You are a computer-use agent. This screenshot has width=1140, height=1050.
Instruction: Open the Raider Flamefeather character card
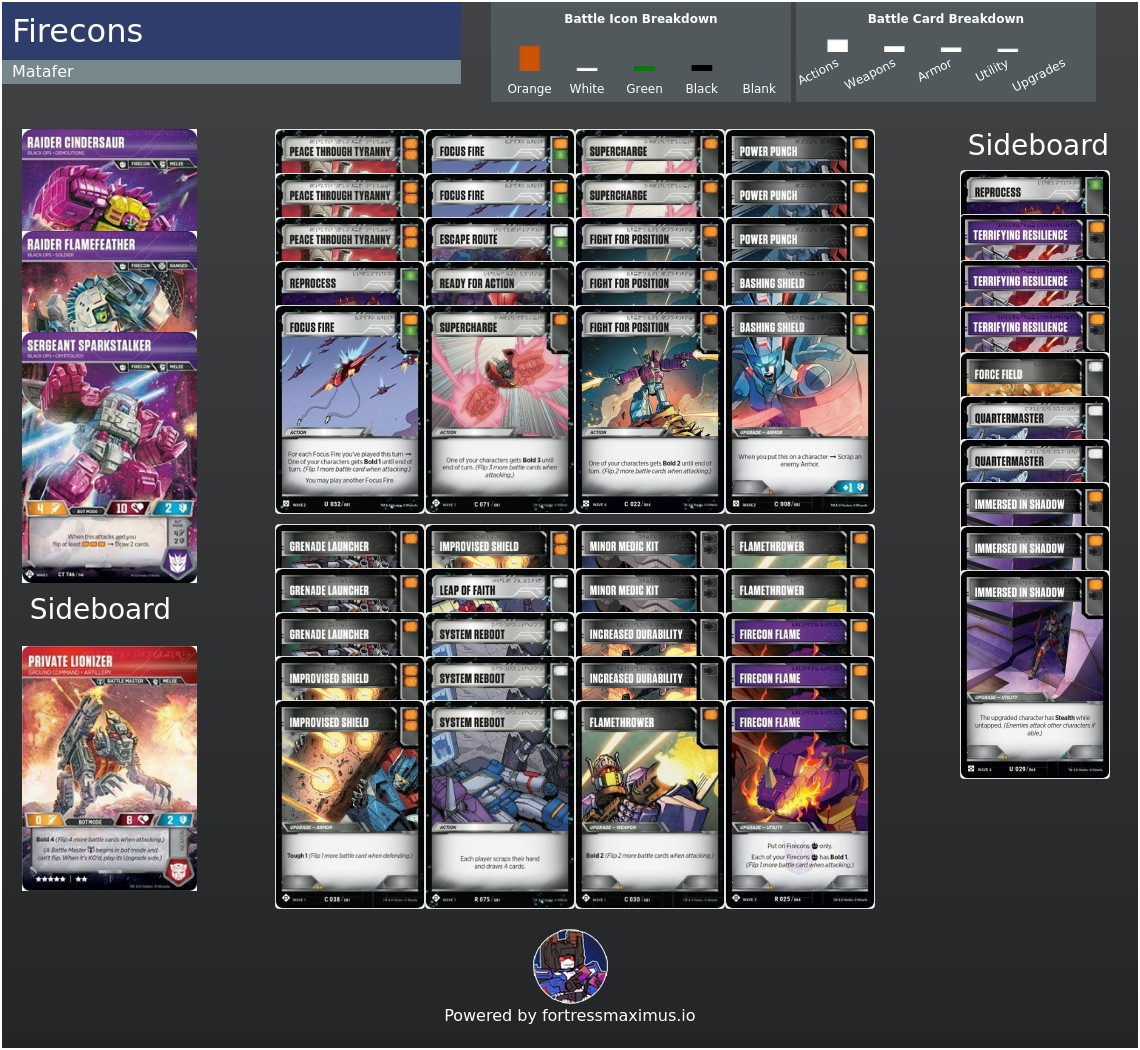[109, 281]
